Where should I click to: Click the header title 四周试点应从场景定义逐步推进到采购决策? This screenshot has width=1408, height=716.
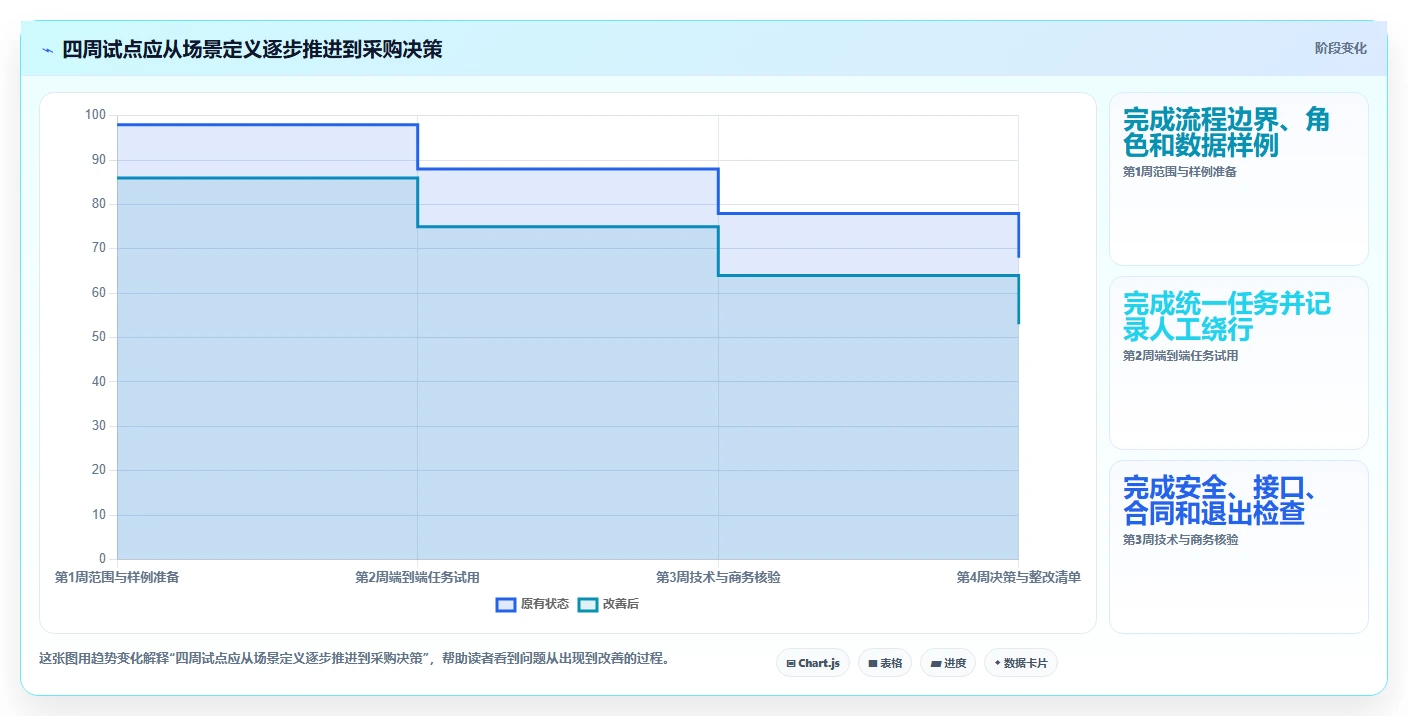[252, 50]
